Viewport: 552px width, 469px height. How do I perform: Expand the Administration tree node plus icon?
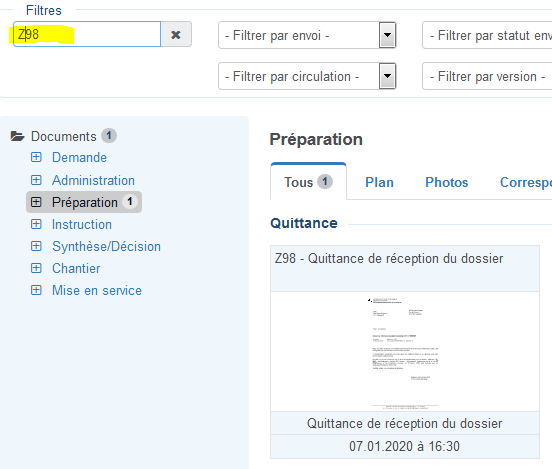[x=36, y=180]
